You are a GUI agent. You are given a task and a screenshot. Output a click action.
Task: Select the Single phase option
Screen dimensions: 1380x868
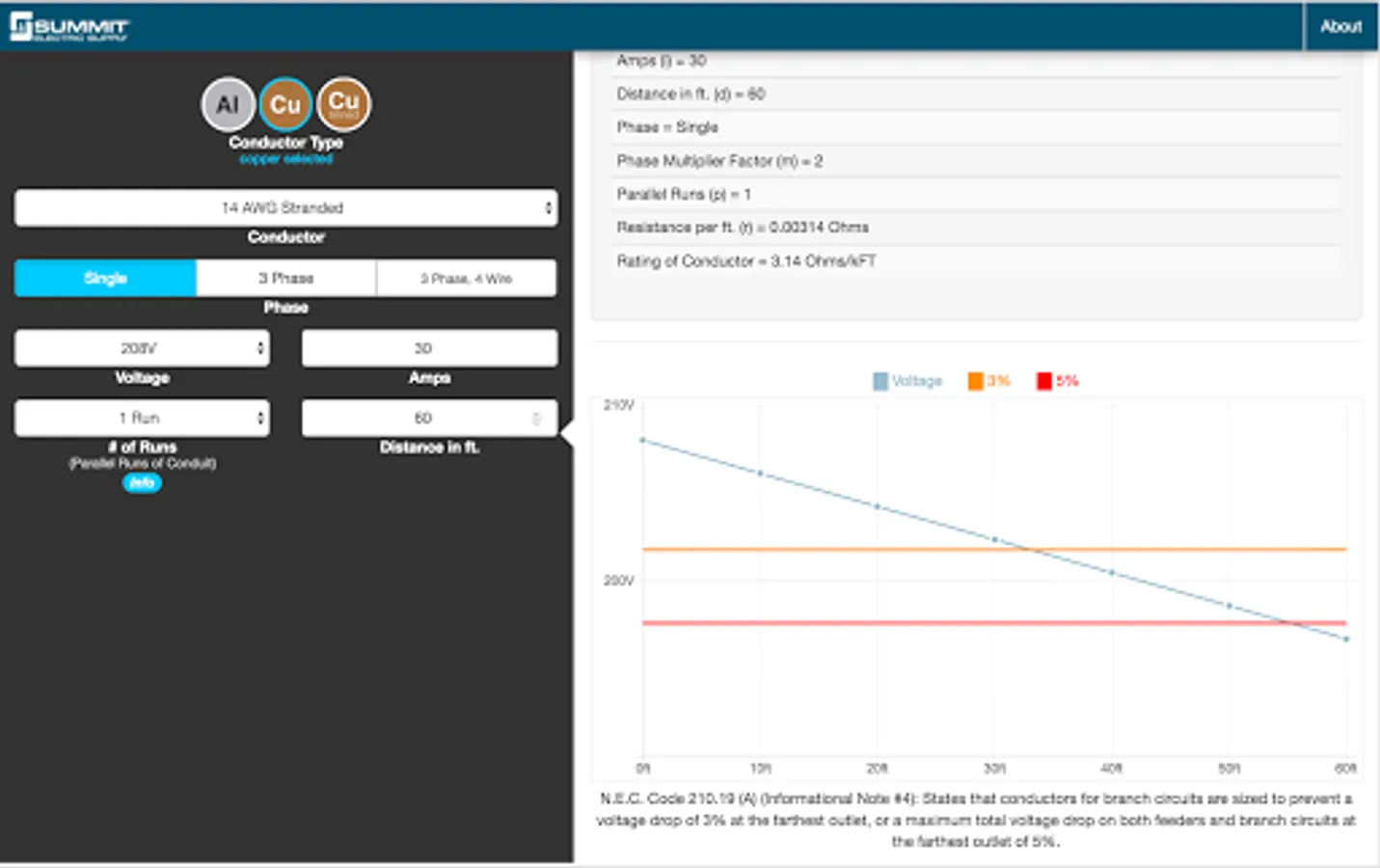pos(105,278)
